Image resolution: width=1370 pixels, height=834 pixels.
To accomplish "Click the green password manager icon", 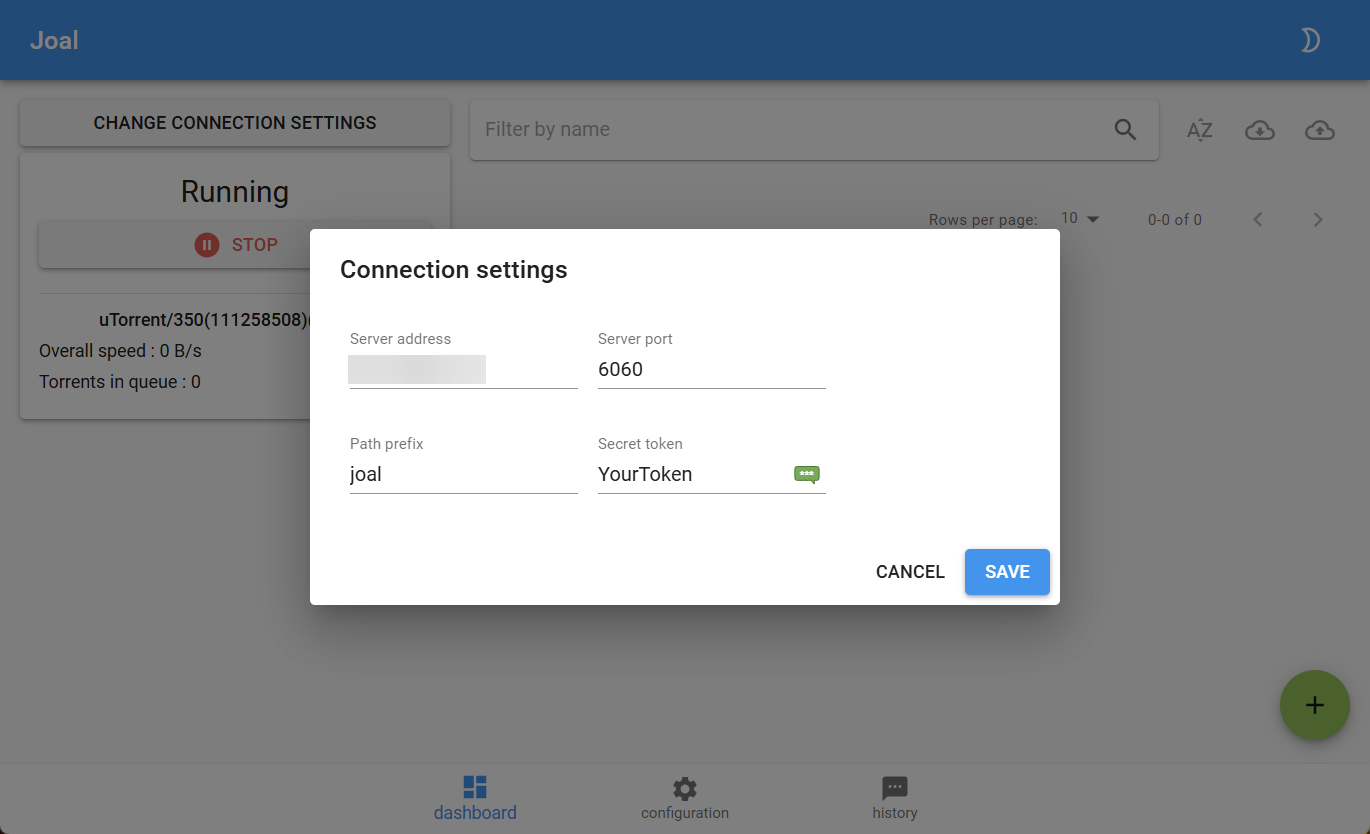I will [806, 474].
